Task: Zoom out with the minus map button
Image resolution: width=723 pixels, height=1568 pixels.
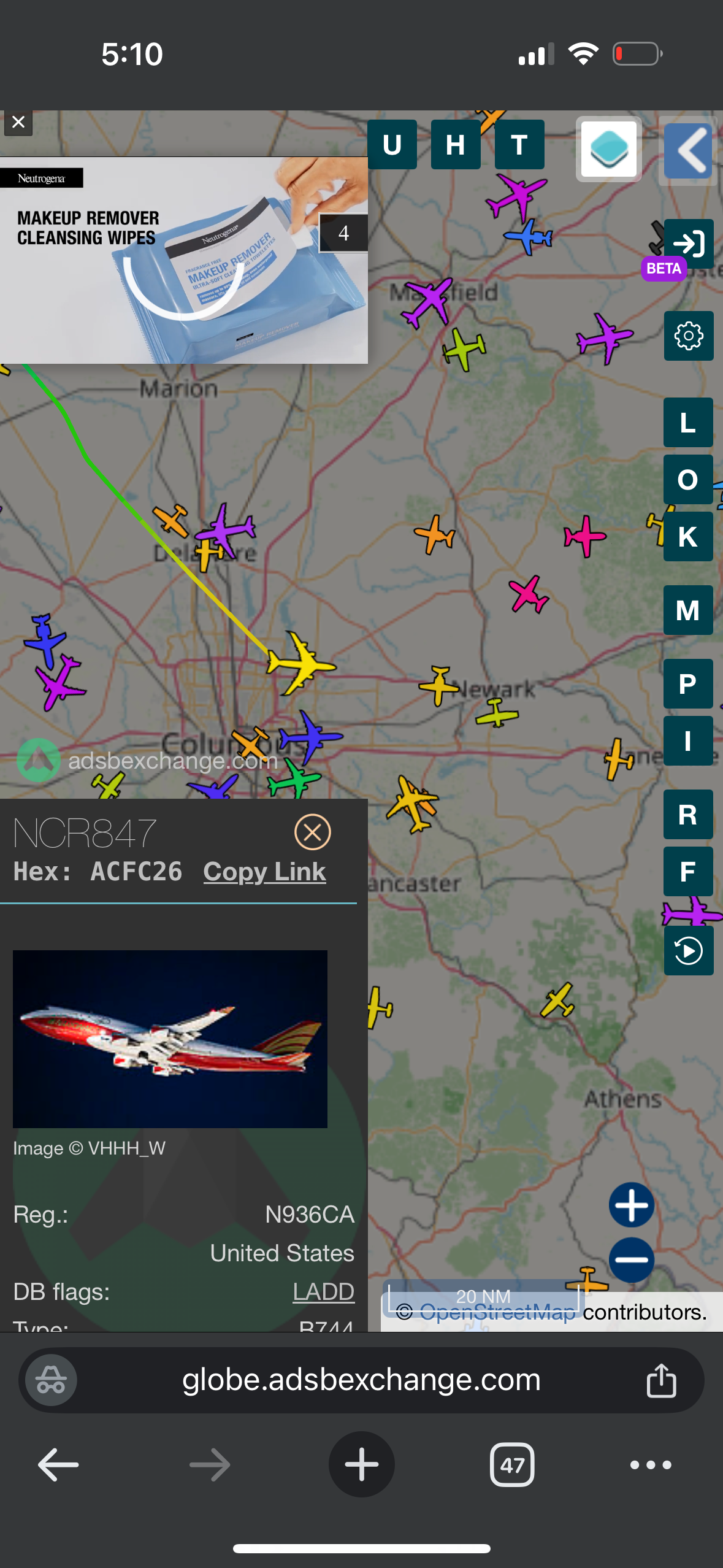Action: [632, 1259]
